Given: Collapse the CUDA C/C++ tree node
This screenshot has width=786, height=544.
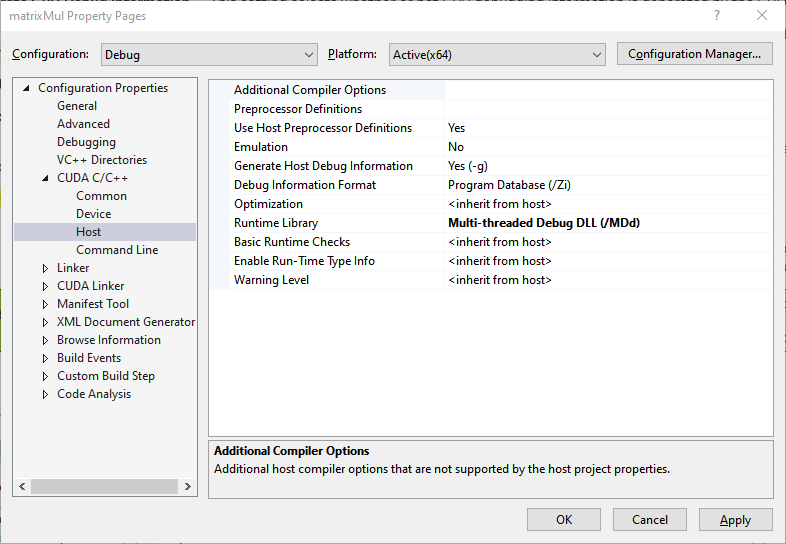Looking at the screenshot, I should 46,178.
